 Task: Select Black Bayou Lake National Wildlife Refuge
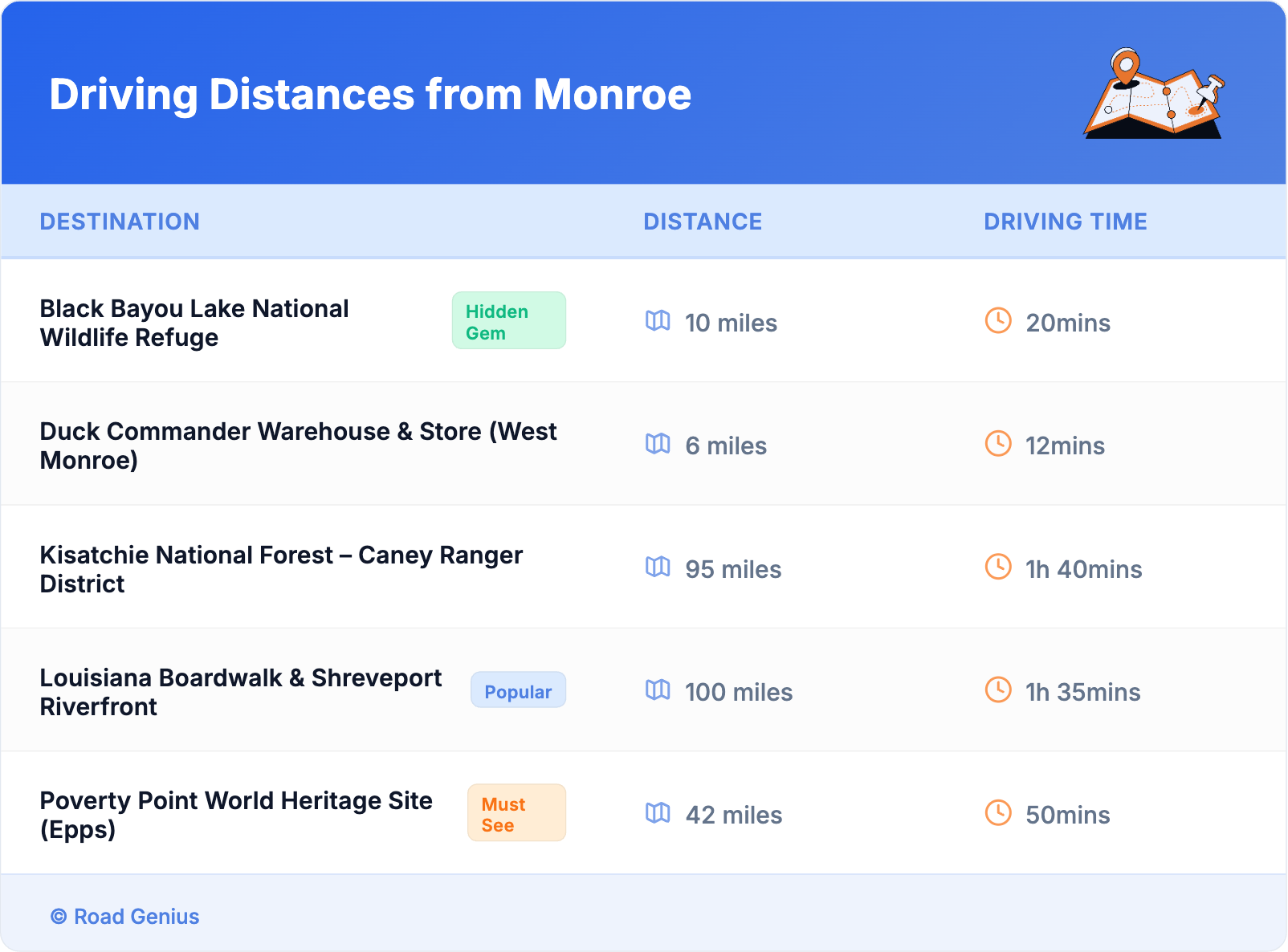click(x=194, y=323)
